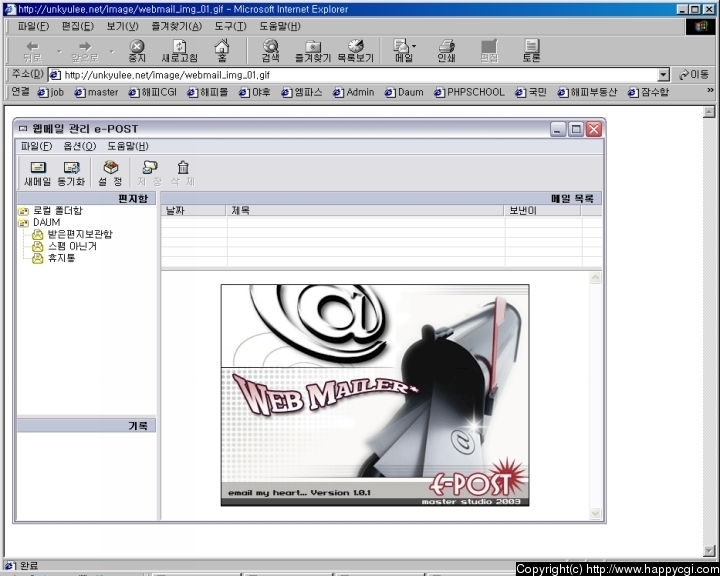
Task: Open the e-POST 파일(F) menu
Action: coord(36,146)
